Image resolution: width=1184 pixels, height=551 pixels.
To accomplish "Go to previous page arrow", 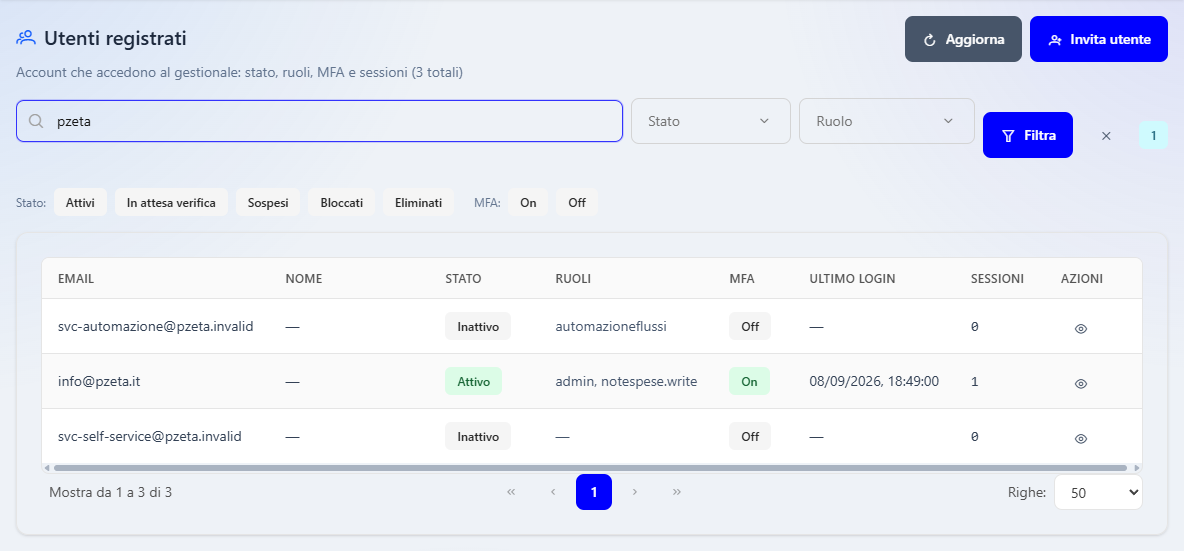I will pyautogui.click(x=553, y=492).
